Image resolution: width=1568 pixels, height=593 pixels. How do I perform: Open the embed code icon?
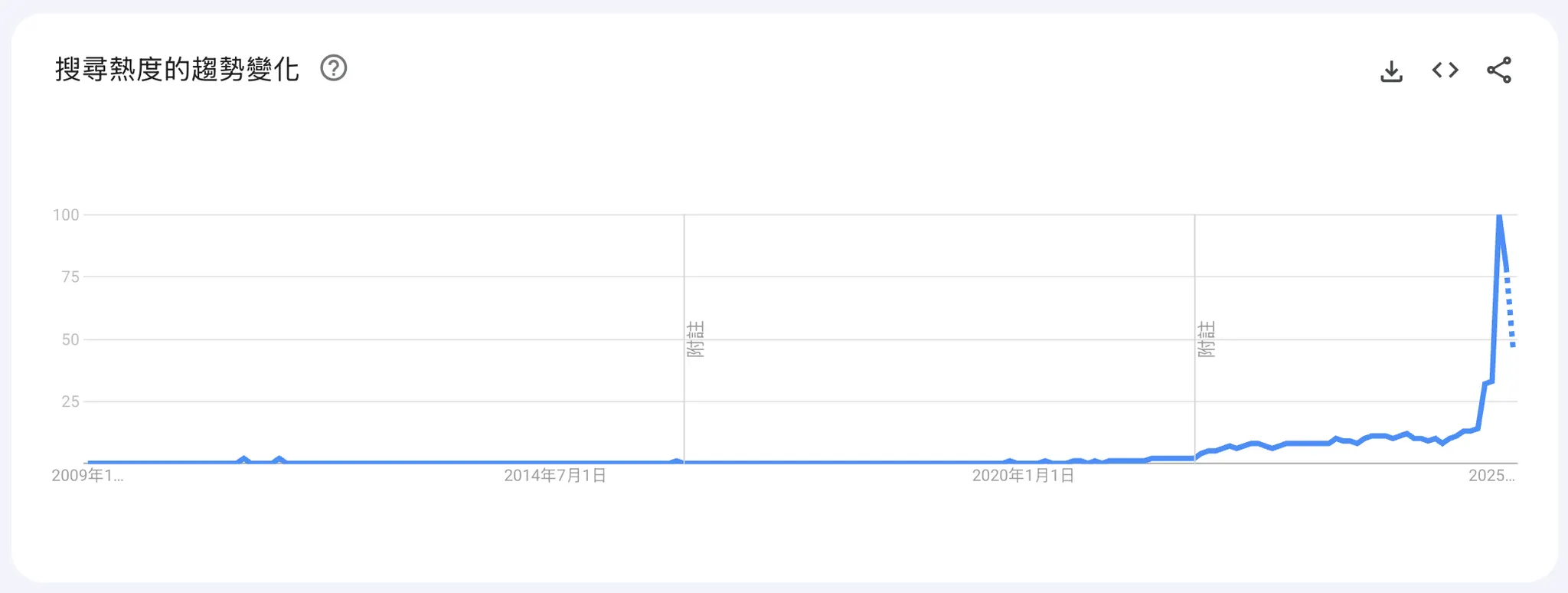(1445, 70)
